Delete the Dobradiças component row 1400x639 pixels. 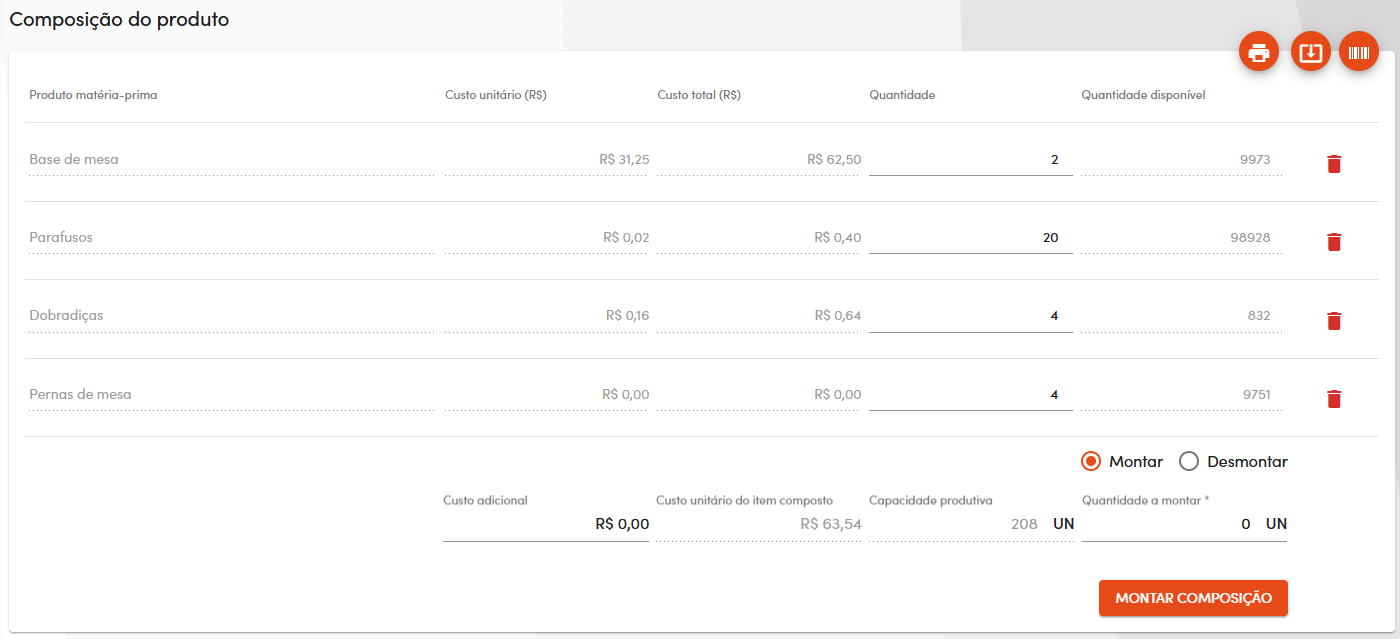coord(1333,321)
